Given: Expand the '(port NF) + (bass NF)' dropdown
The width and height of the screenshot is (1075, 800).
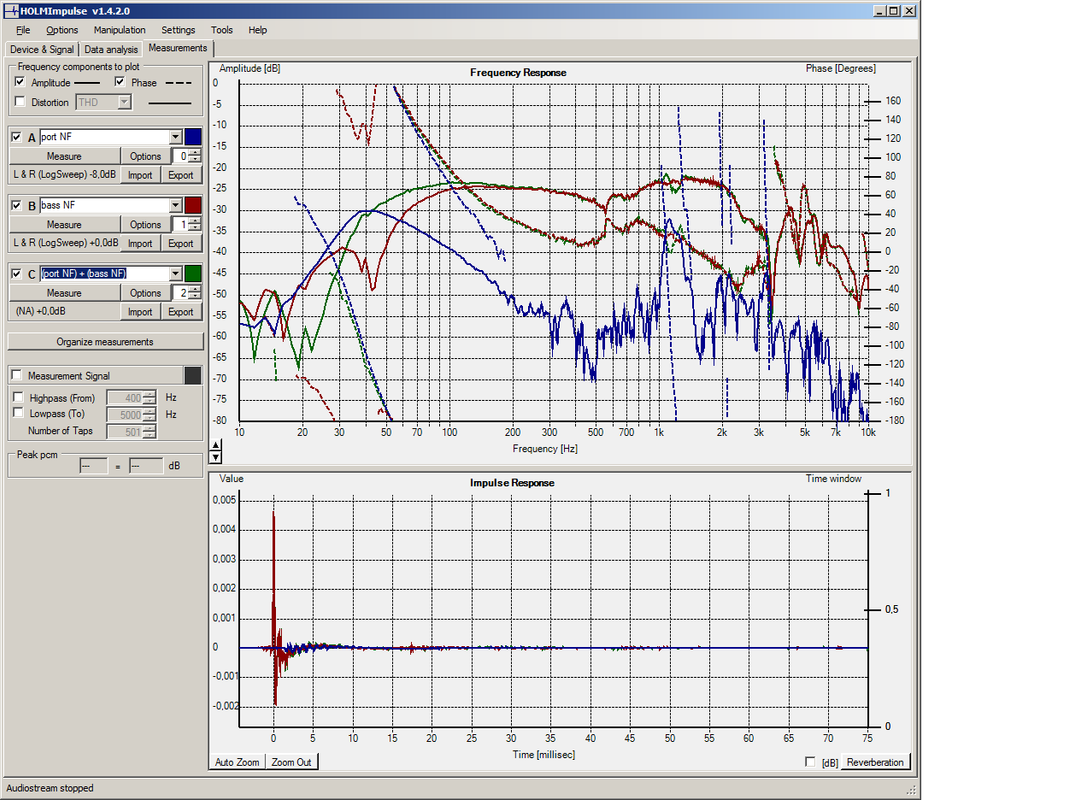Looking at the screenshot, I should coord(176,274).
